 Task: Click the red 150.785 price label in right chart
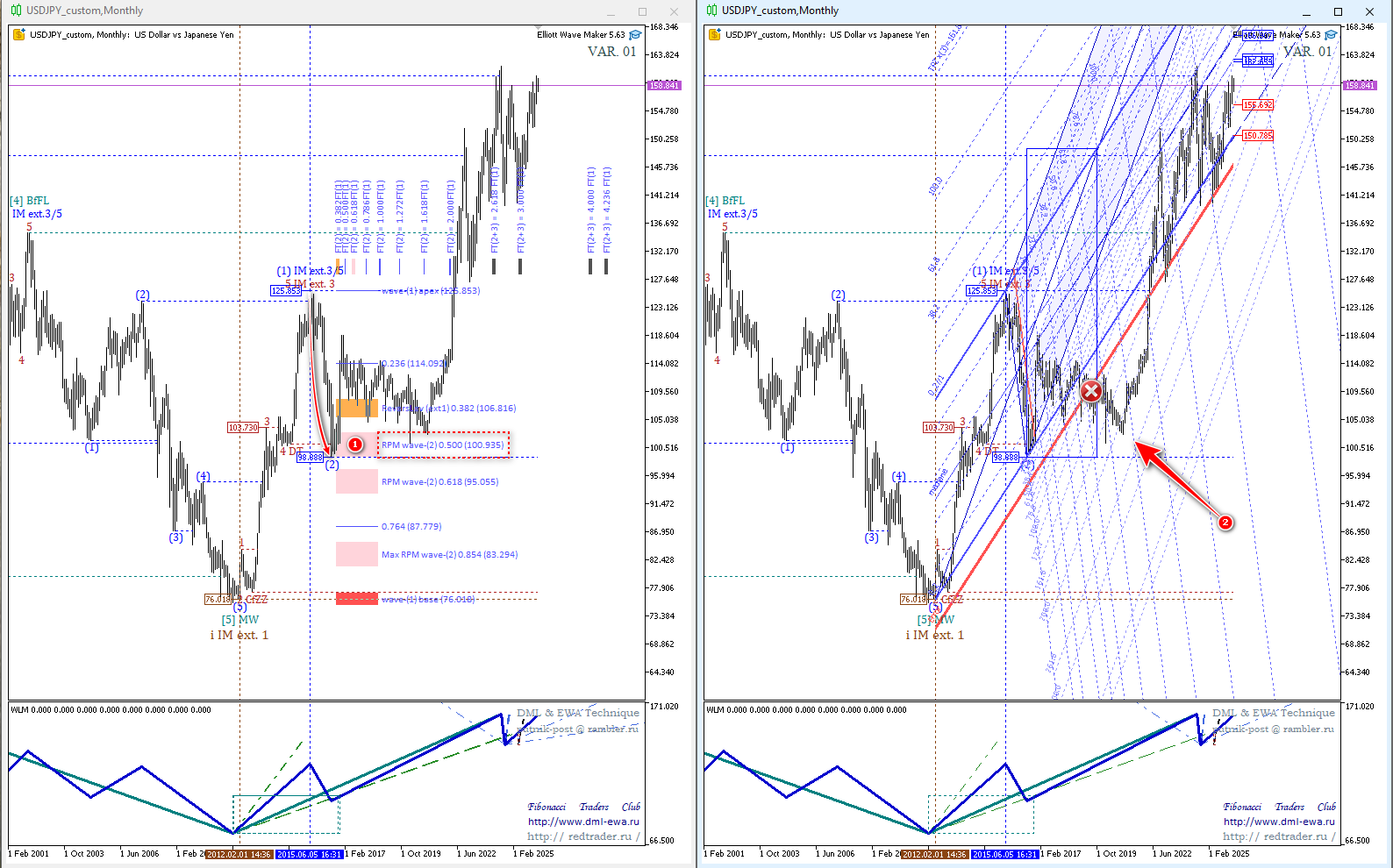(1257, 136)
